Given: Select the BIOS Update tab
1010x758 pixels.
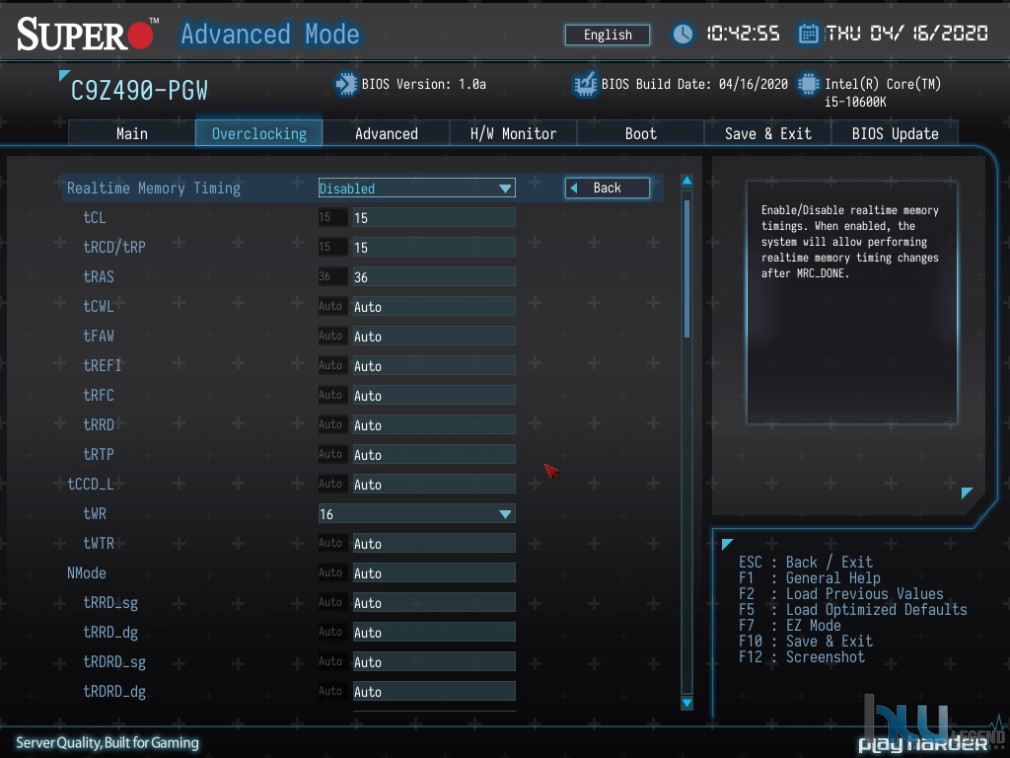Looking at the screenshot, I should pos(895,133).
